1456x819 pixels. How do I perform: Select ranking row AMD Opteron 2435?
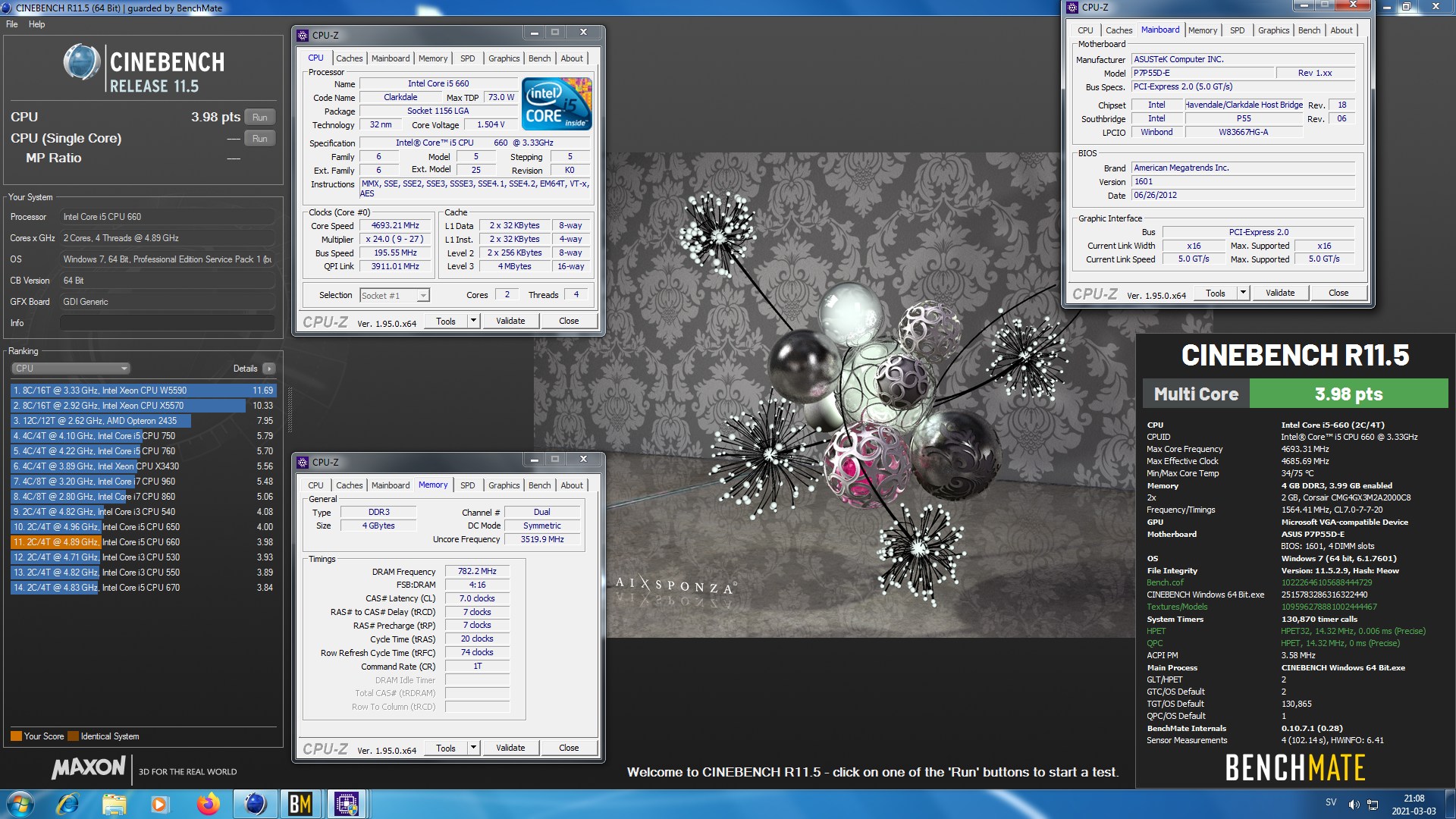click(x=143, y=421)
